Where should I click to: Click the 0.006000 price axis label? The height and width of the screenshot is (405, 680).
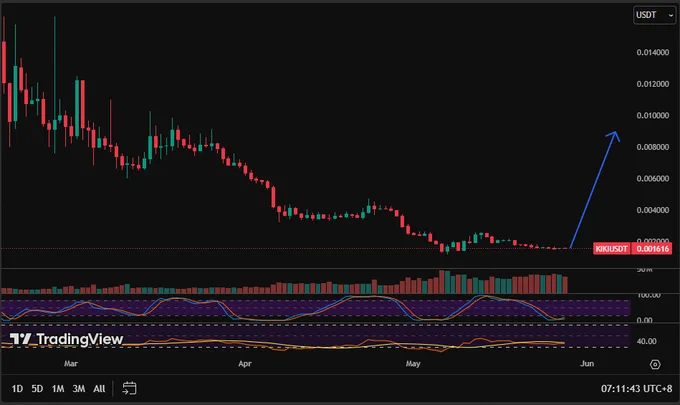[x=653, y=179]
